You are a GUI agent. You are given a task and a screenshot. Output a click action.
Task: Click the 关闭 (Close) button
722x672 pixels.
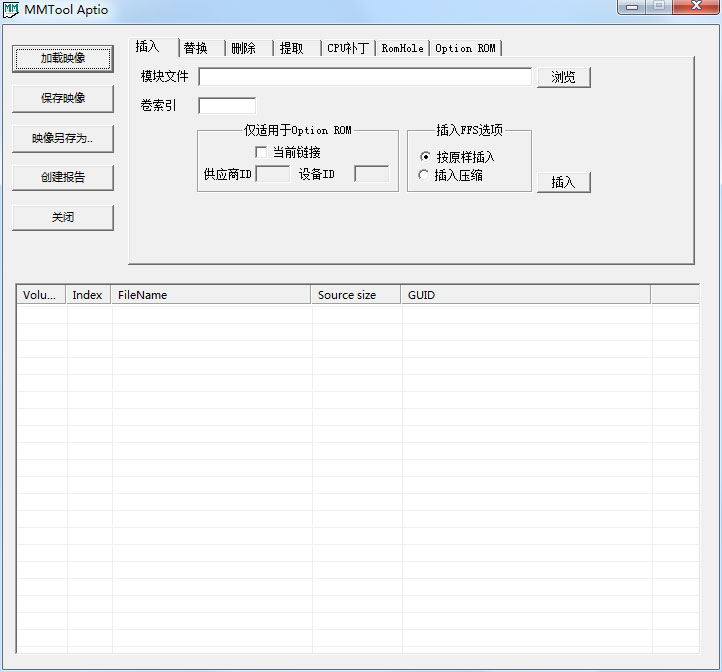coord(63,217)
